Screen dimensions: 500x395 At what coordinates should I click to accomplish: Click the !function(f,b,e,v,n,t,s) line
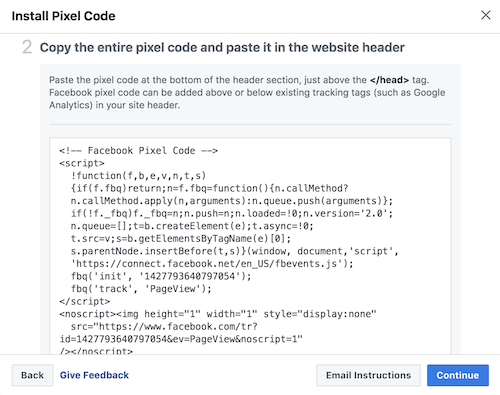click(x=138, y=176)
